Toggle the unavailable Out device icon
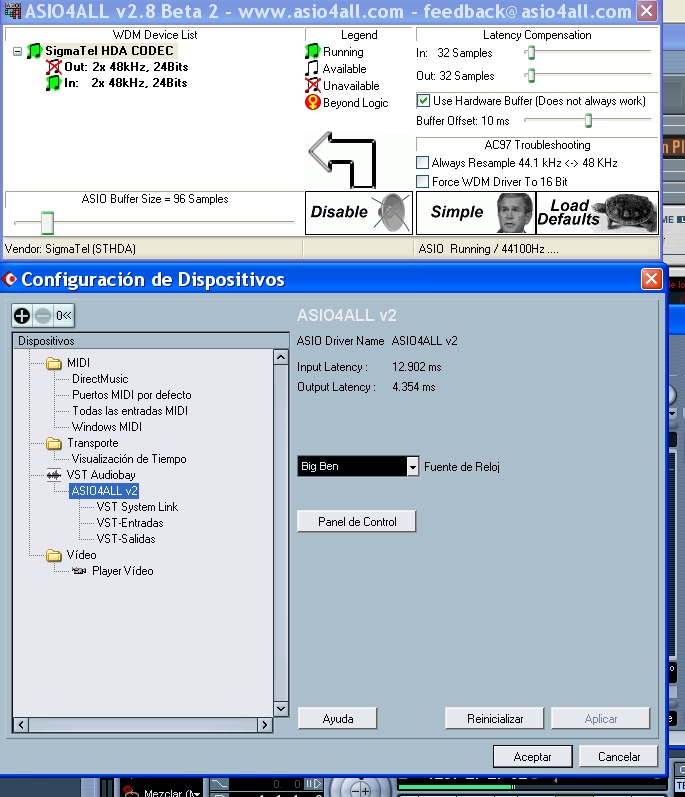Screen dimensions: 685x797 [x=53, y=67]
